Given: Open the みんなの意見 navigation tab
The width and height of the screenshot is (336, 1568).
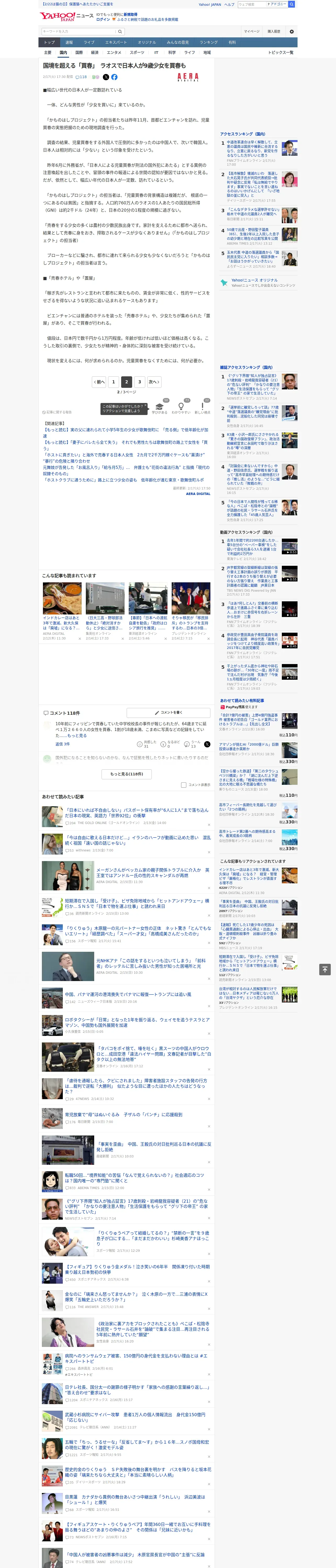Looking at the screenshot, I should click(x=178, y=43).
